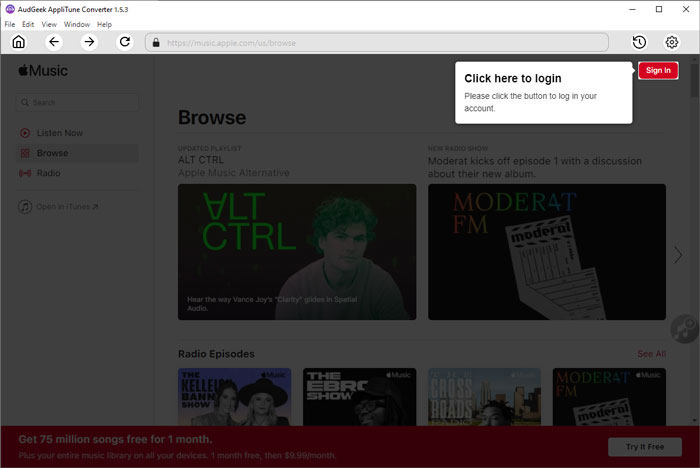This screenshot has width=700, height=468.
Task: Navigate back with the left arrow
Action: 54,42
